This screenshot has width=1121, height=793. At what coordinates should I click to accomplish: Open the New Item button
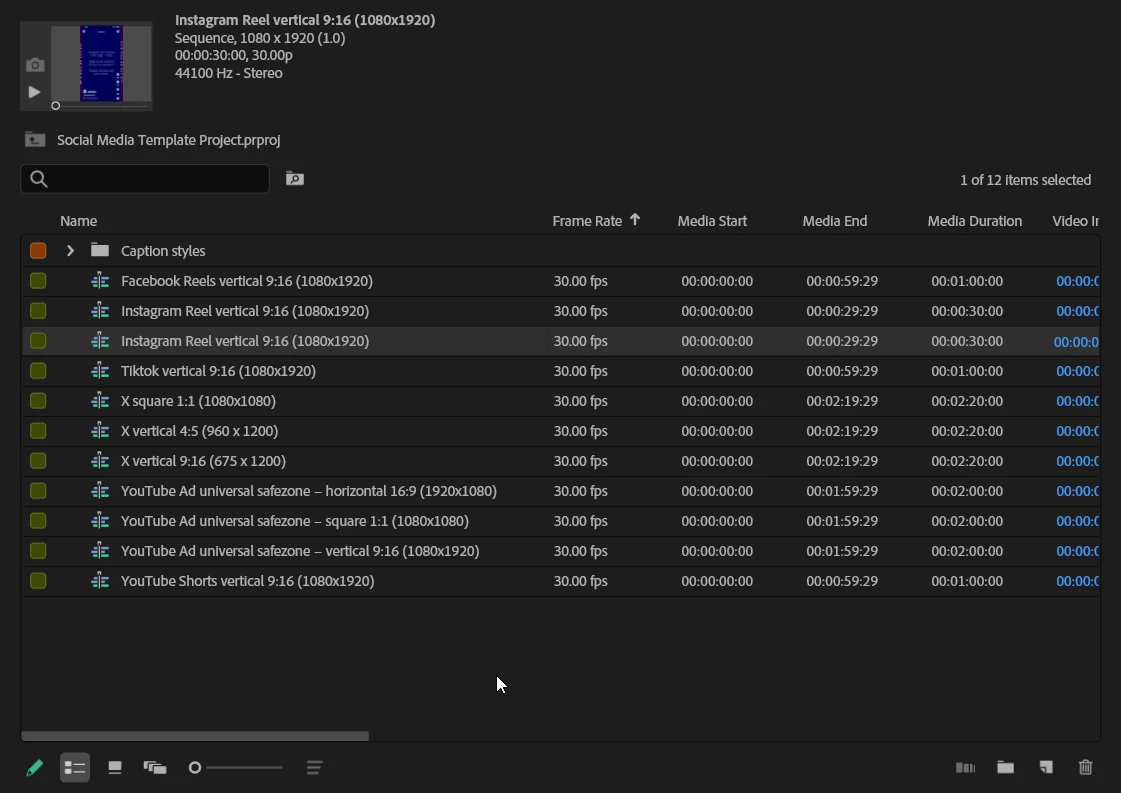click(1046, 767)
